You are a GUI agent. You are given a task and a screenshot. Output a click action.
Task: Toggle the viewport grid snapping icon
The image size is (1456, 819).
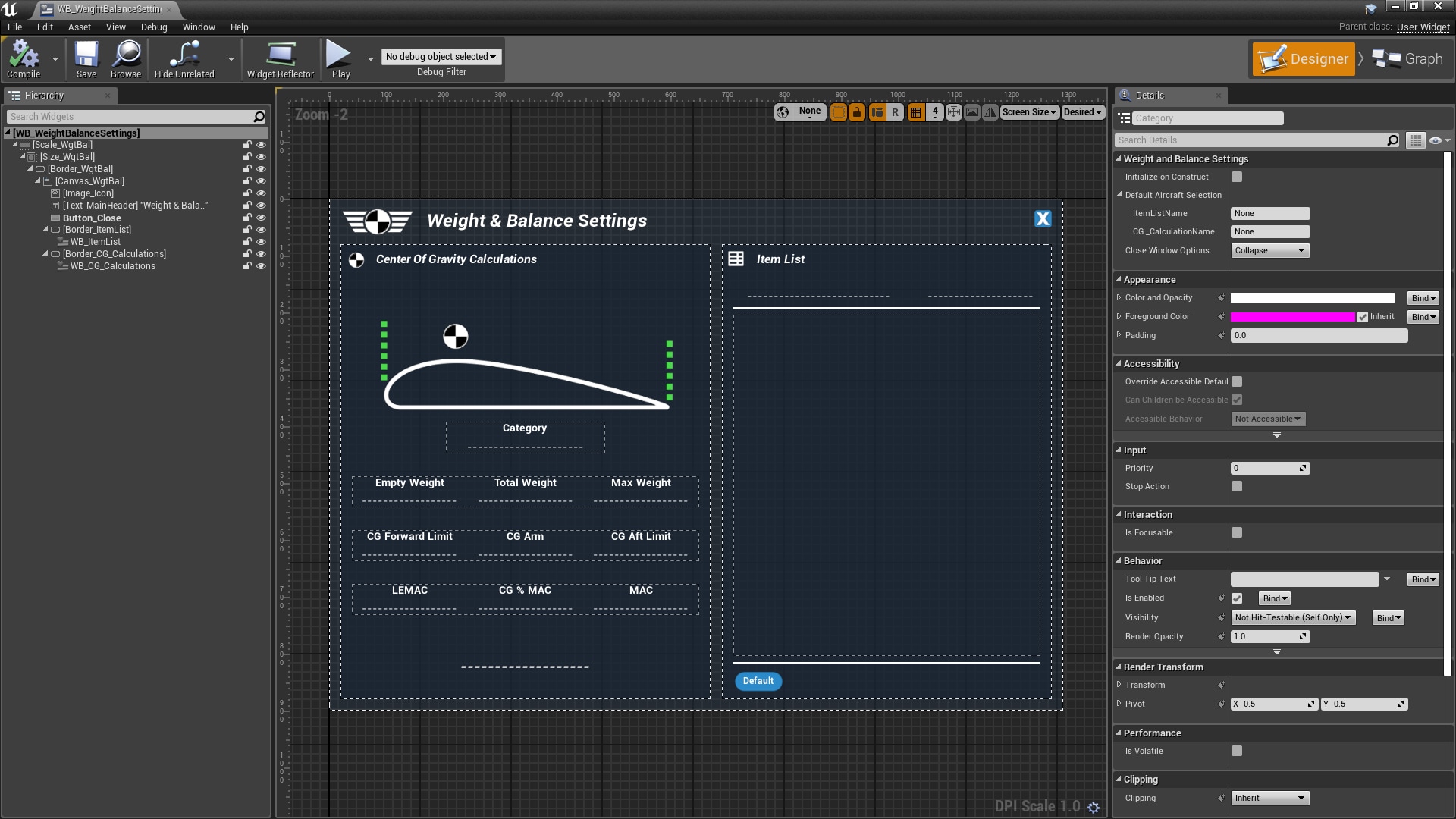coord(915,111)
